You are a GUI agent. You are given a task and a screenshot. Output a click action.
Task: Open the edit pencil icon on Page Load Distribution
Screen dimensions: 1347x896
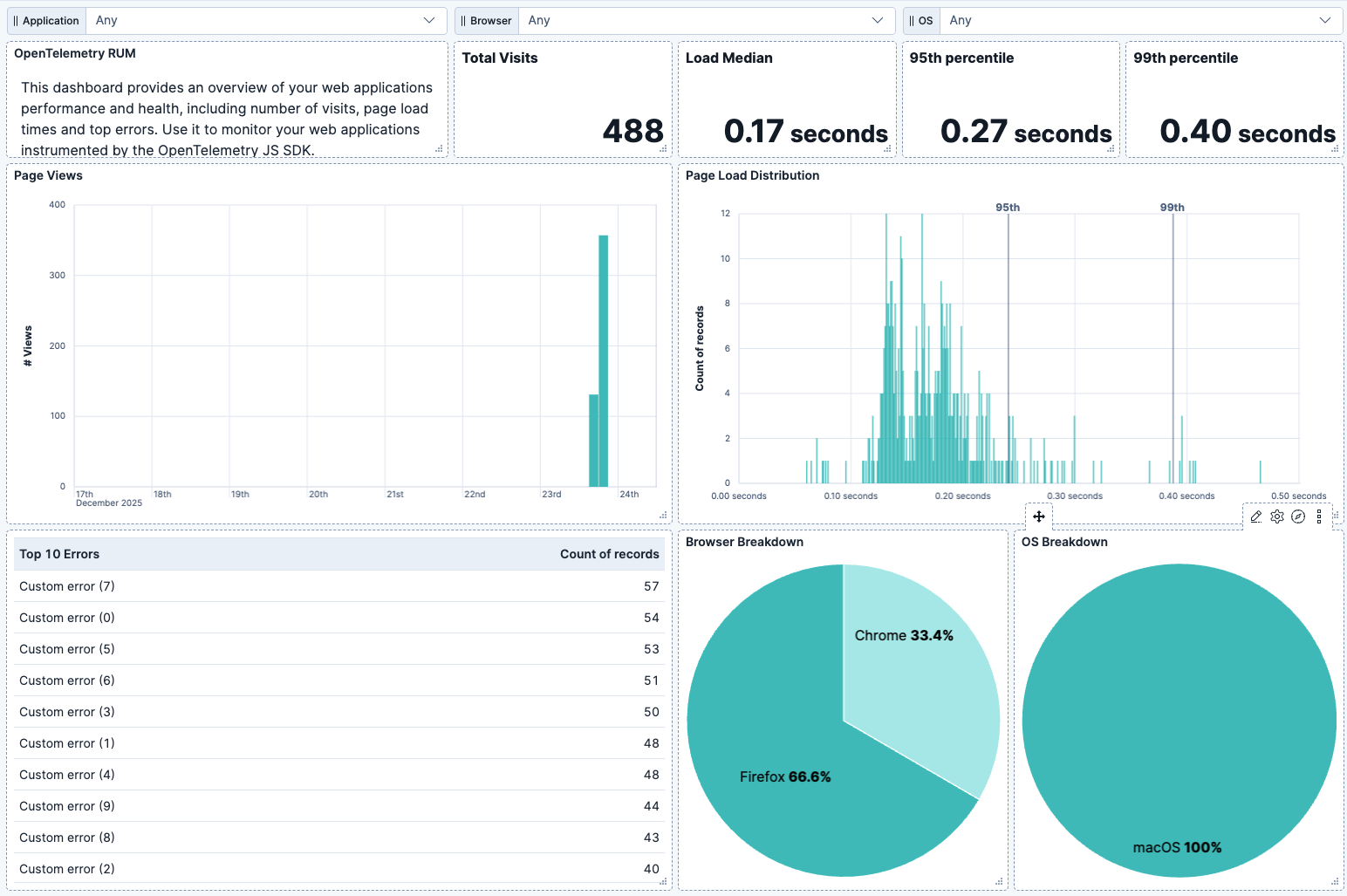pos(1255,516)
